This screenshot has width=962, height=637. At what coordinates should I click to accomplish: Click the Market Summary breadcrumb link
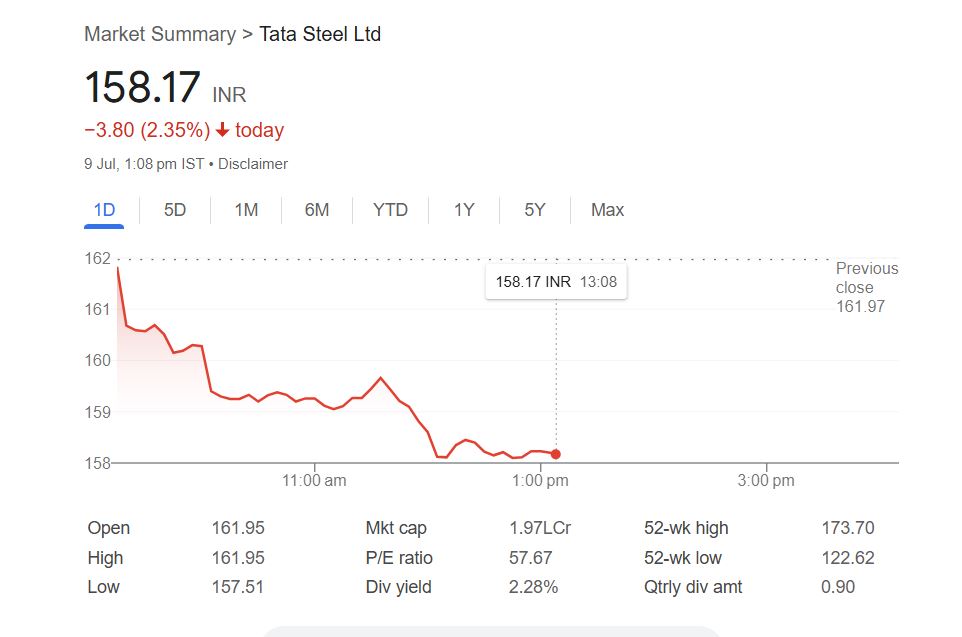tap(160, 34)
